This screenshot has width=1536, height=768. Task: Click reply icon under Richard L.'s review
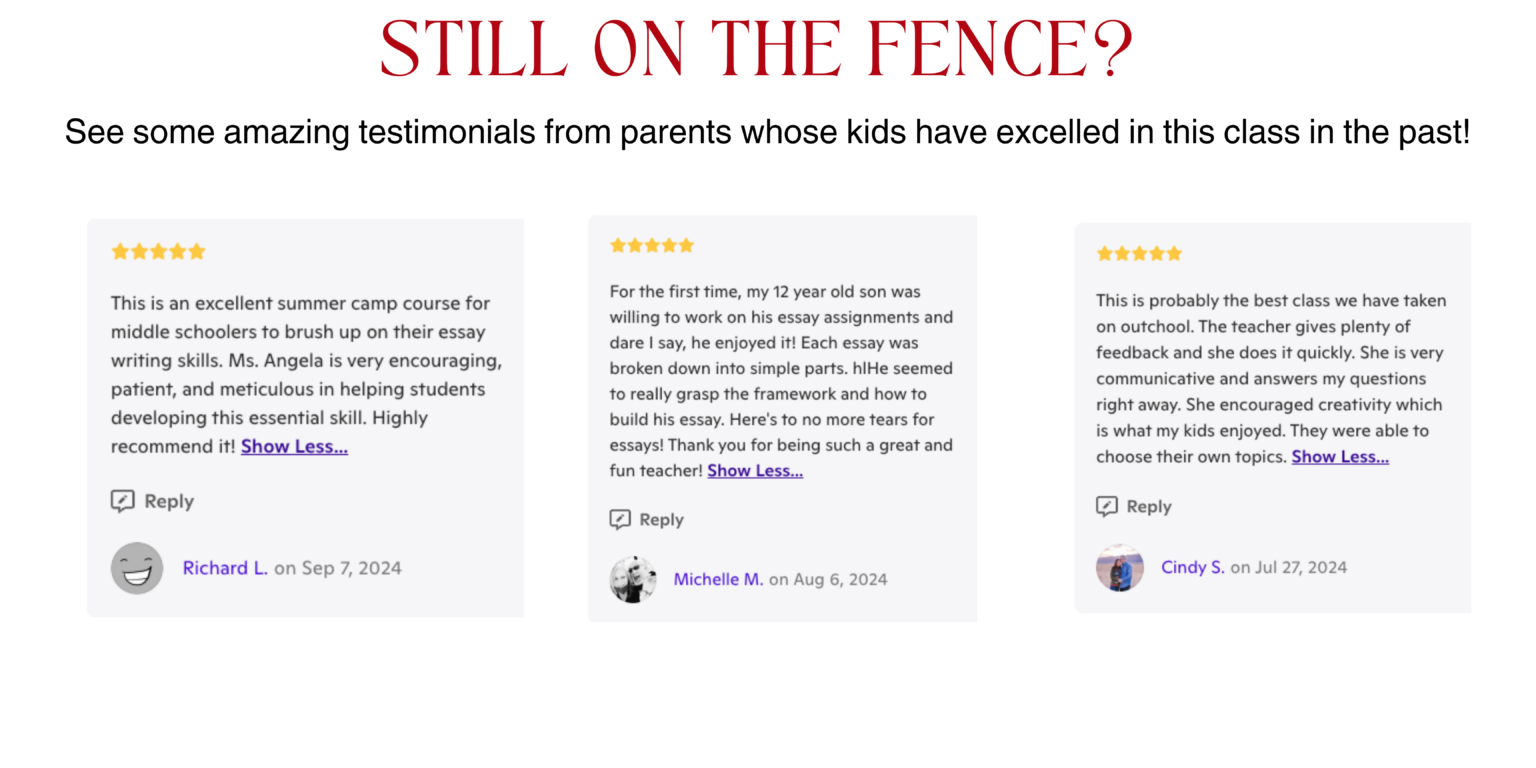(122, 501)
